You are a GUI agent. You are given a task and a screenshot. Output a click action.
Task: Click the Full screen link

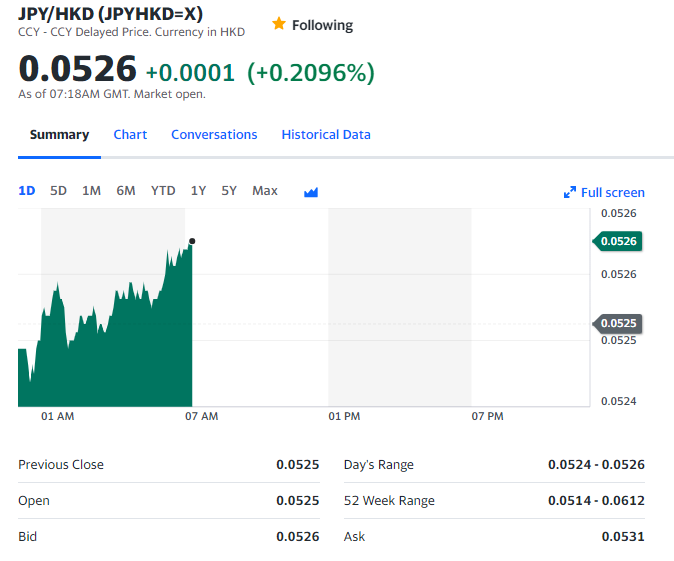pyautogui.click(x=612, y=192)
